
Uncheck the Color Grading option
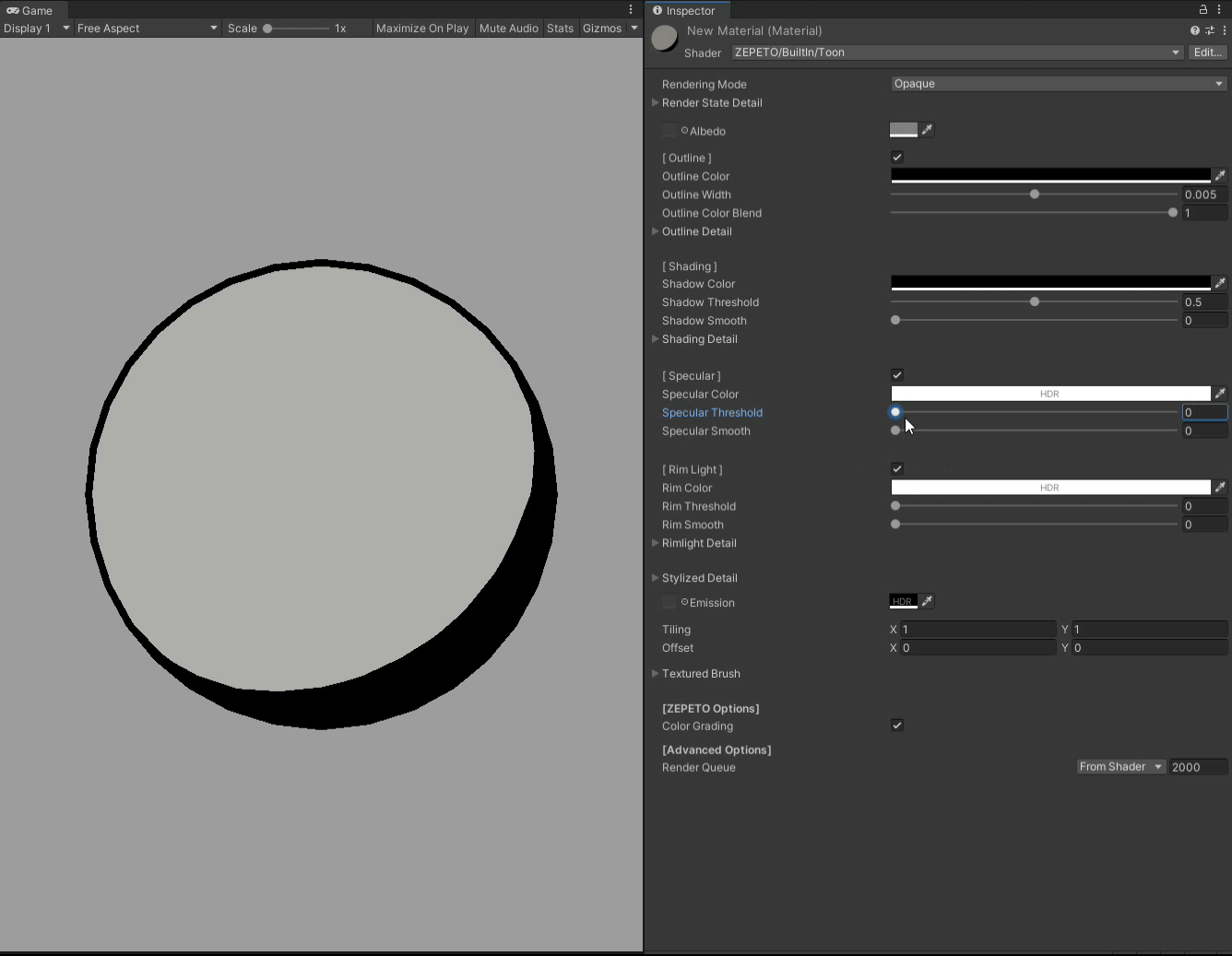coord(896,725)
